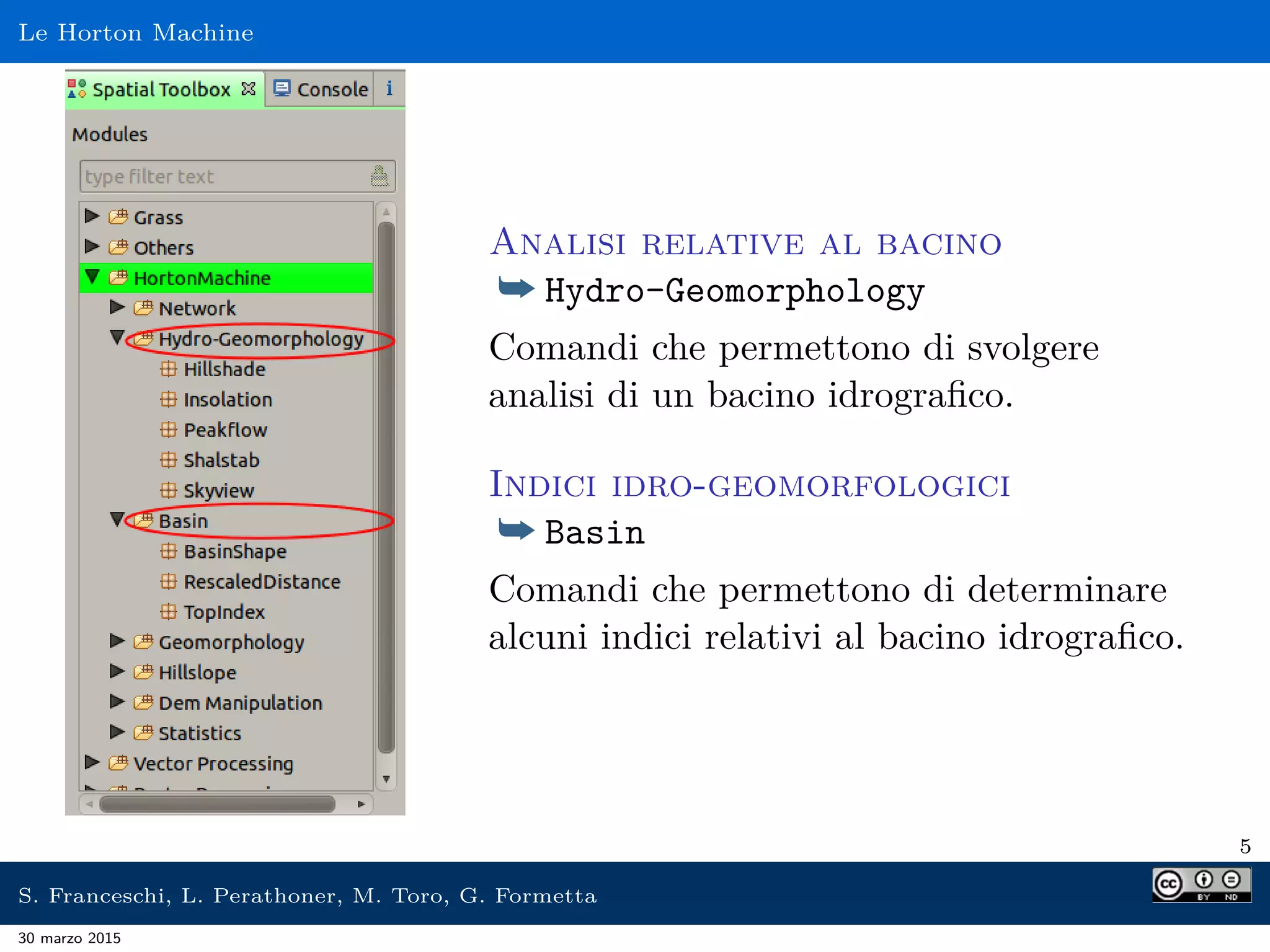Select the Statistics tree label
Viewport: 1270px width, 952px height.
200,734
